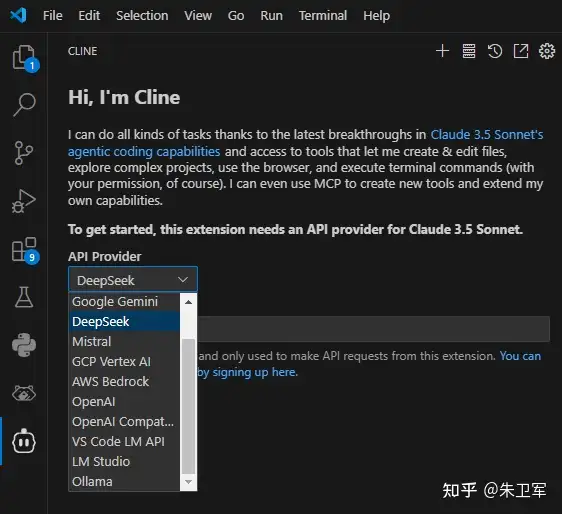Open the Terminal menu
The width and height of the screenshot is (562, 514).
tap(323, 16)
